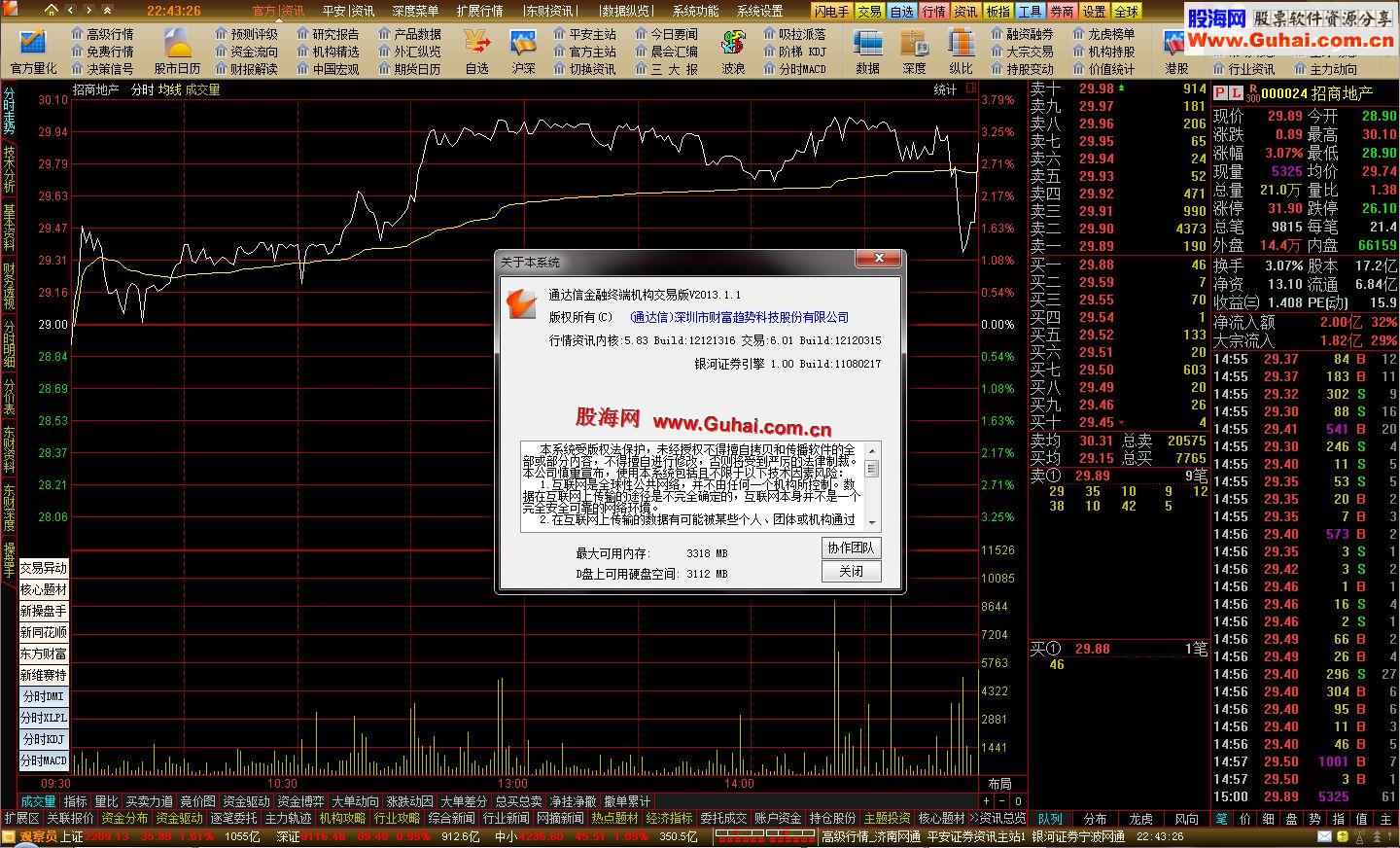1400x848 pixels.
Task: Open 官方|资讯 menu
Action: click(x=278, y=11)
